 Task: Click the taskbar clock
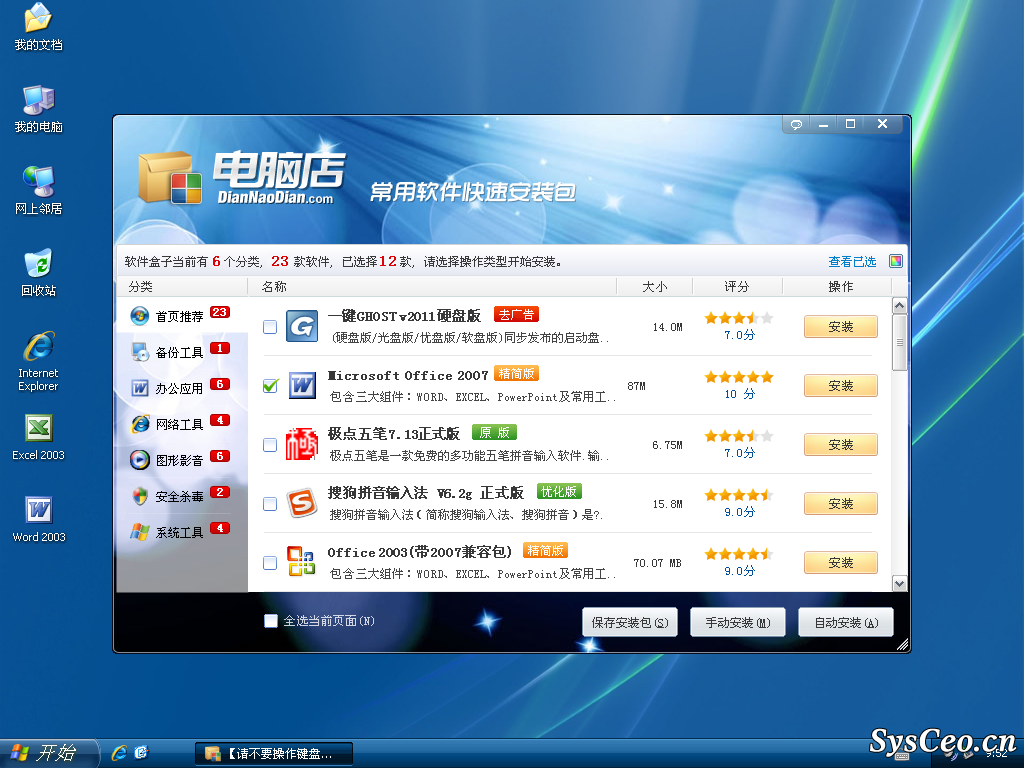pos(997,754)
